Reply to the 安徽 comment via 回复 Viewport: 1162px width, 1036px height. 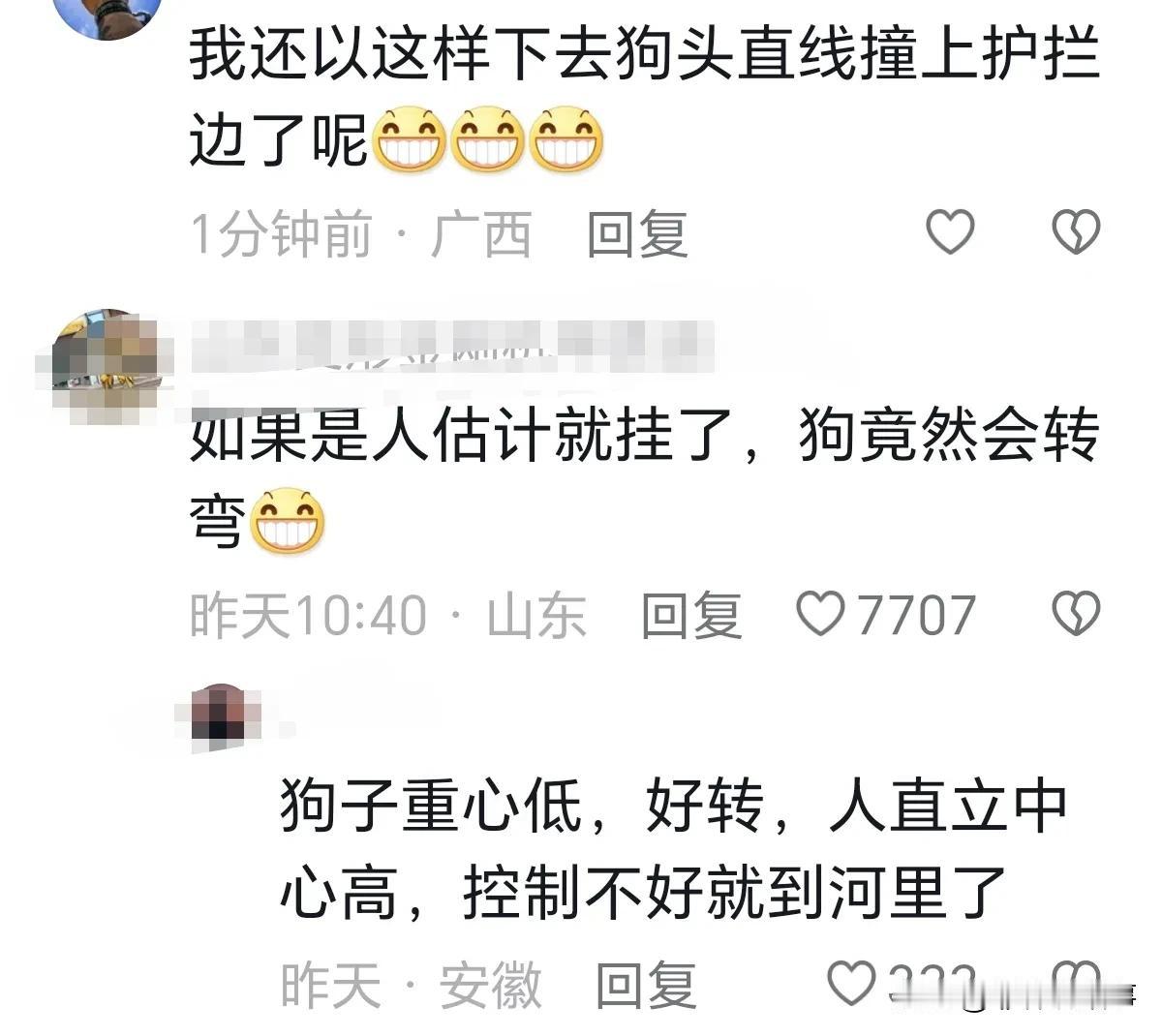click(x=646, y=985)
